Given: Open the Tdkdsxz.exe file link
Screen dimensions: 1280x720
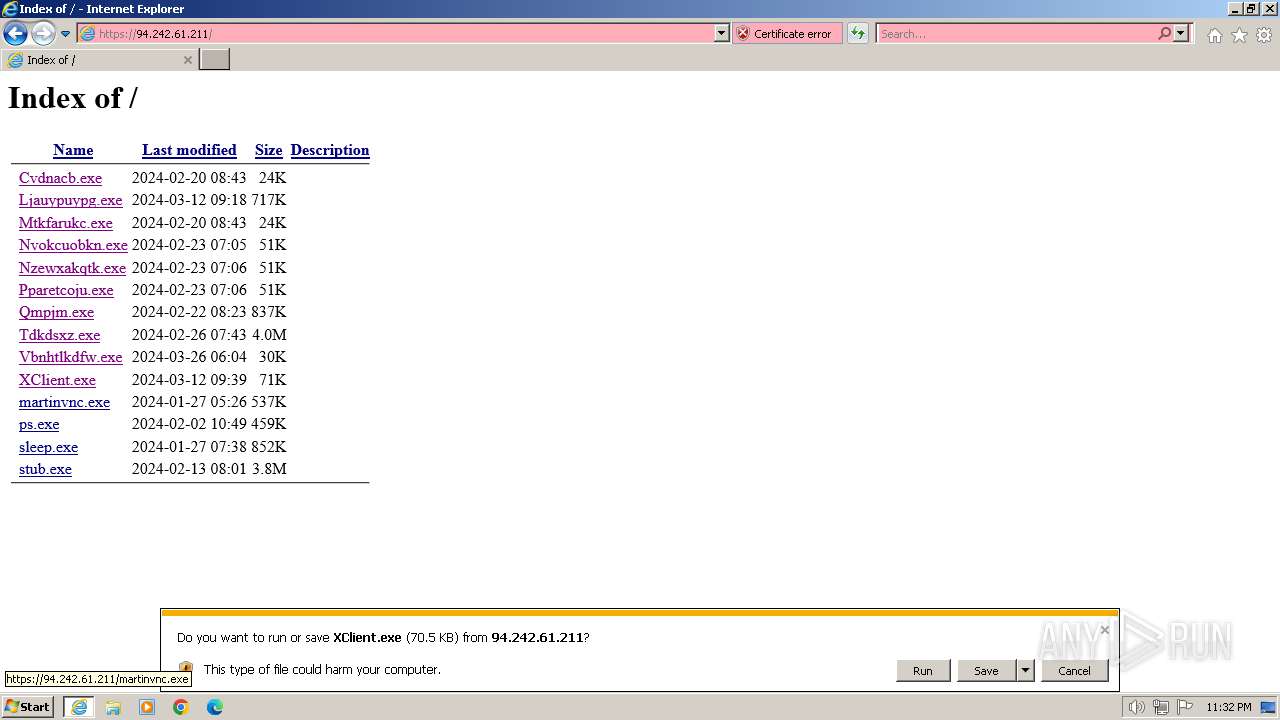Looking at the screenshot, I should (59, 335).
